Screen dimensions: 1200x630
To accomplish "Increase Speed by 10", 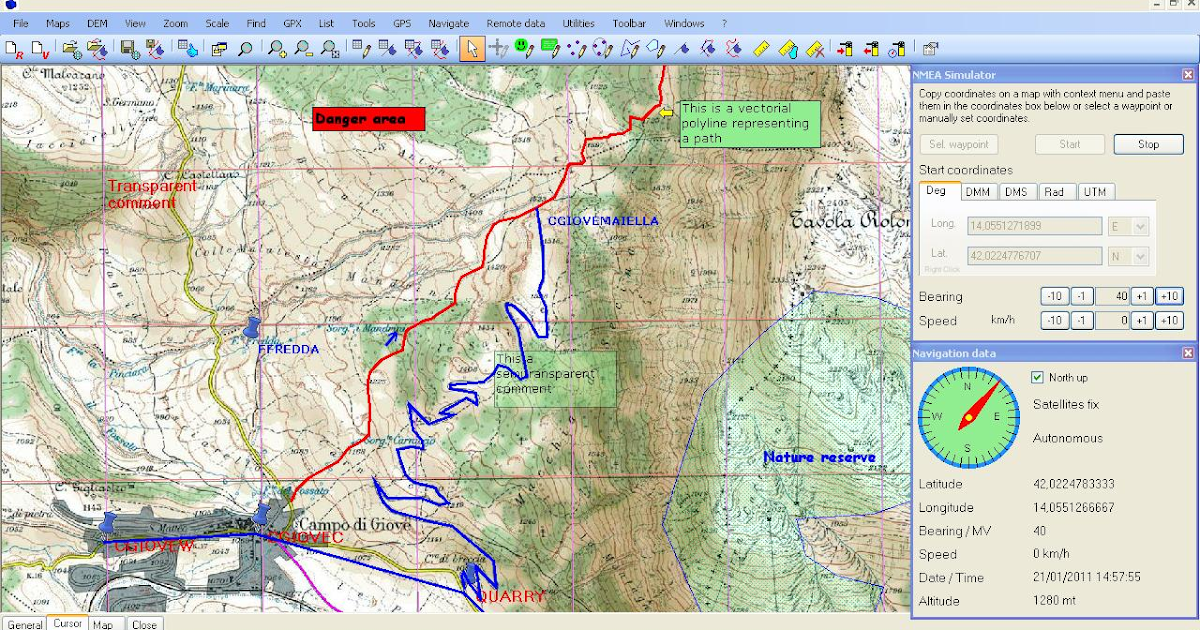I will (x=1169, y=320).
